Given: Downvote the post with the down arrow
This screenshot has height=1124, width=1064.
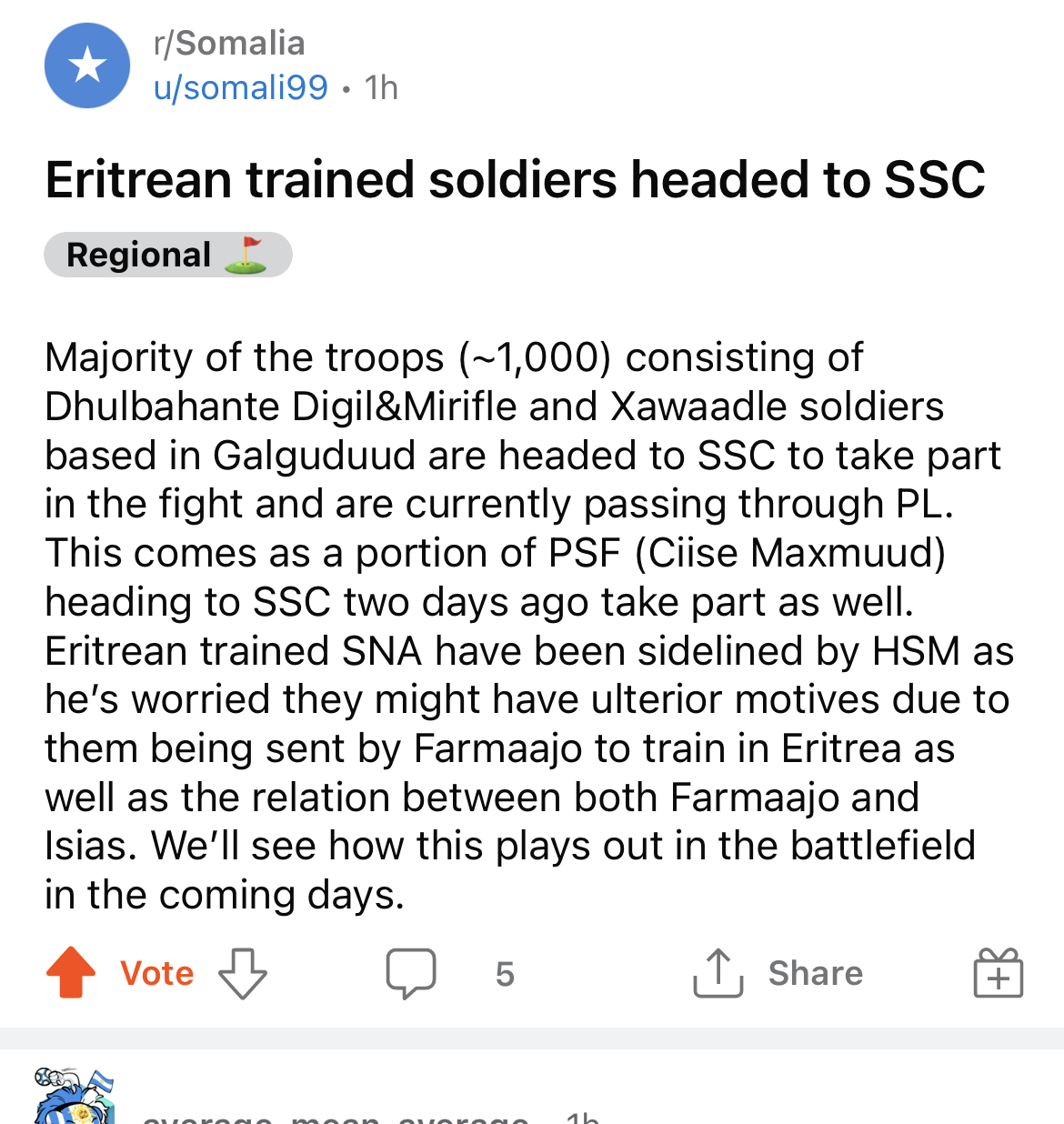Looking at the screenshot, I should (x=243, y=973).
